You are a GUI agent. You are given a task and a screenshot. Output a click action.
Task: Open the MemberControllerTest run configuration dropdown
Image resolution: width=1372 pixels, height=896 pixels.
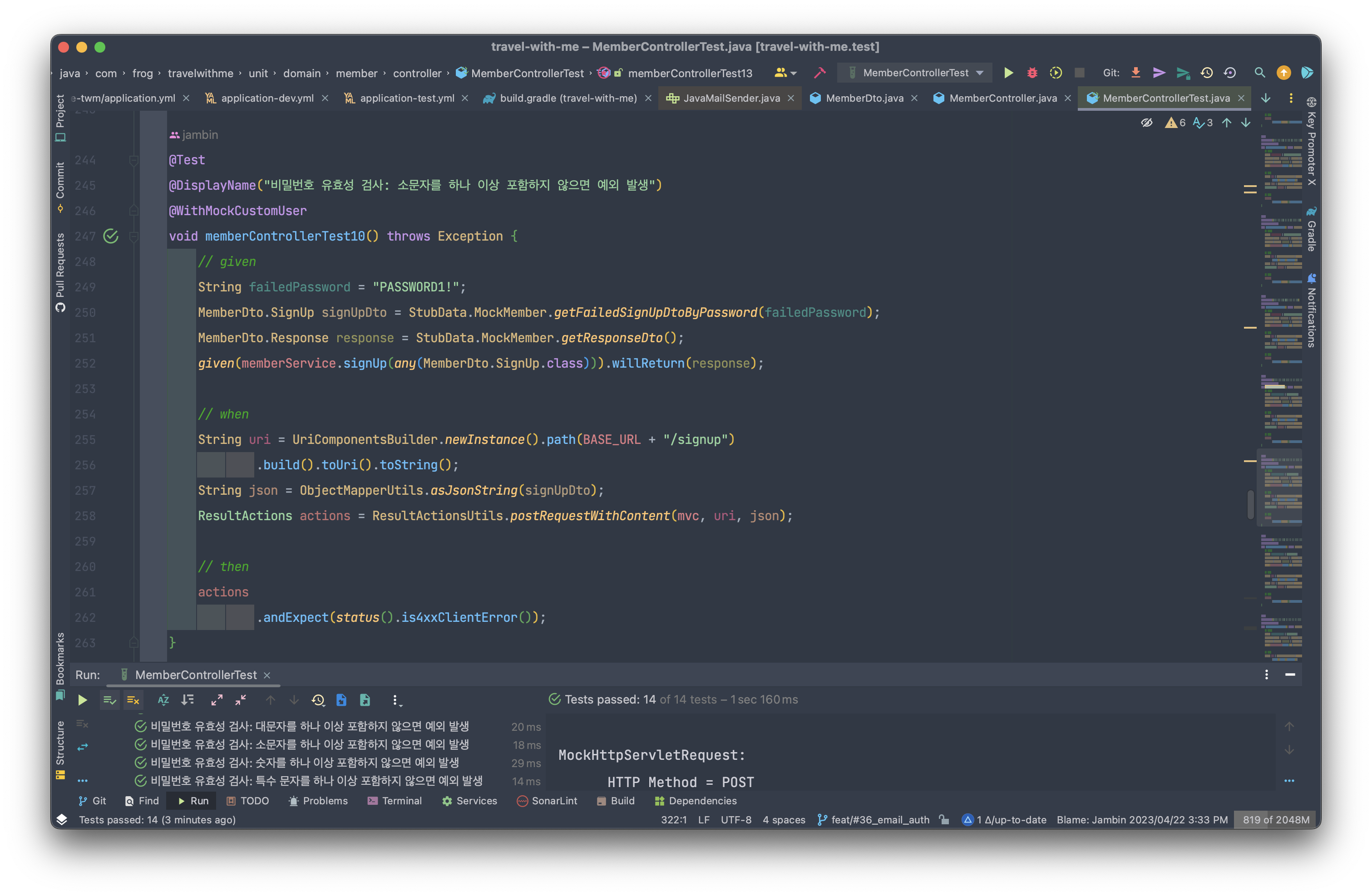[917, 73]
